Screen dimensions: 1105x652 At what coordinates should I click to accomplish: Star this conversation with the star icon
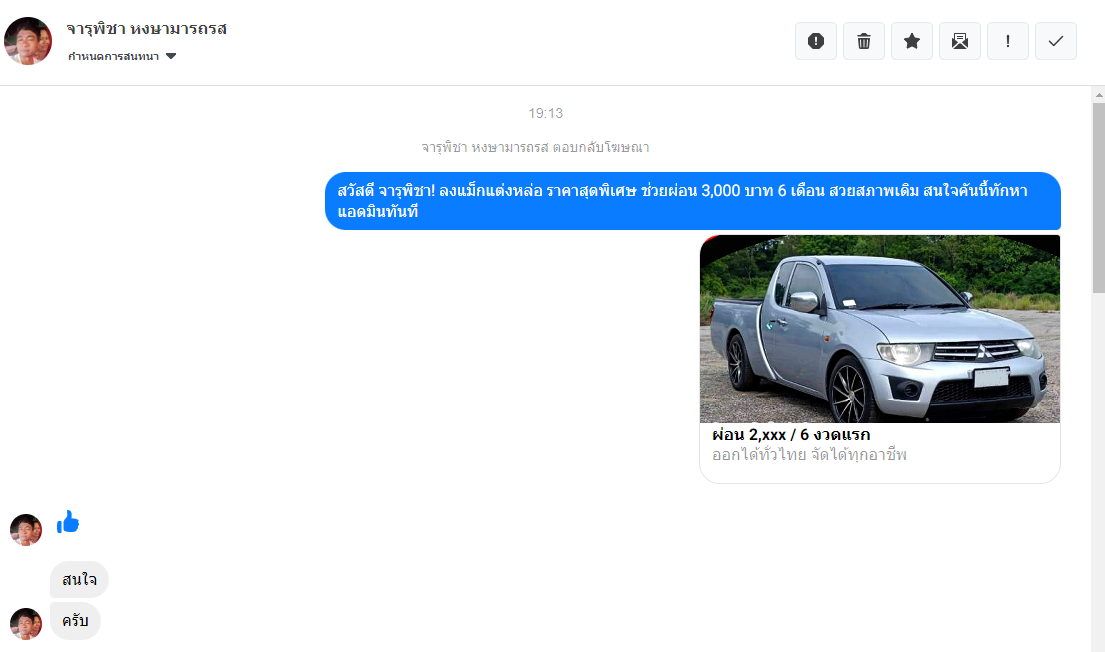point(911,41)
